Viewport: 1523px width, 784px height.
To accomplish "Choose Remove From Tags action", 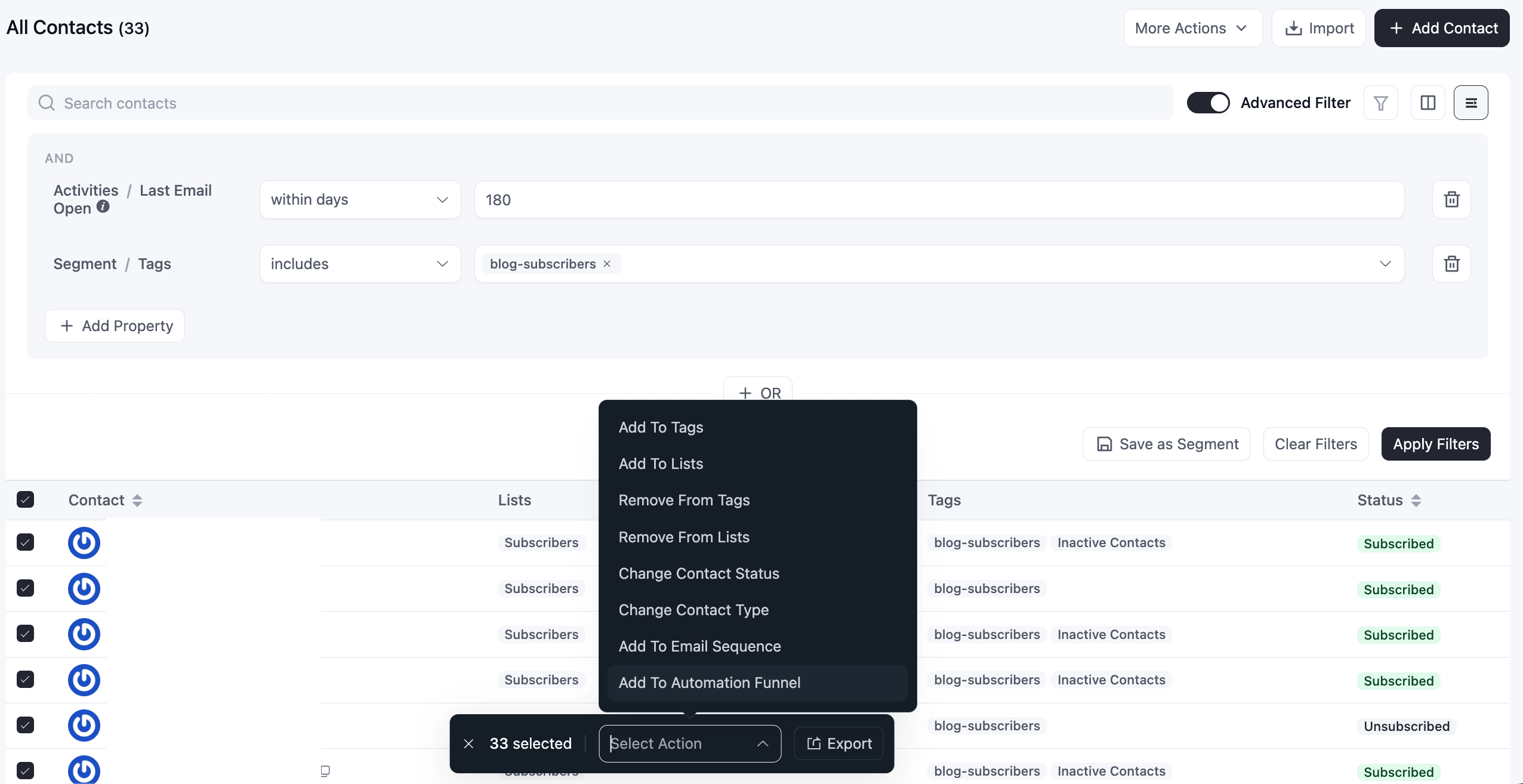I will [x=757, y=500].
